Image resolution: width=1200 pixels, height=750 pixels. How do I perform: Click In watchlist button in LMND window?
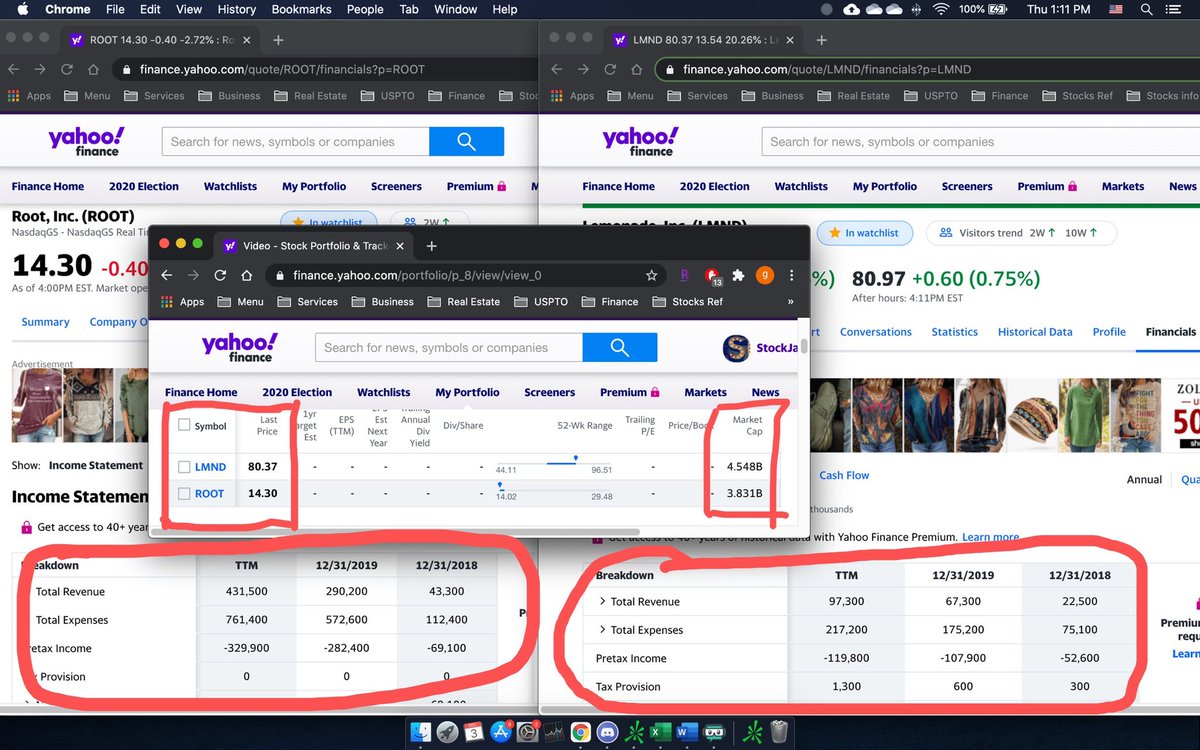coord(865,233)
